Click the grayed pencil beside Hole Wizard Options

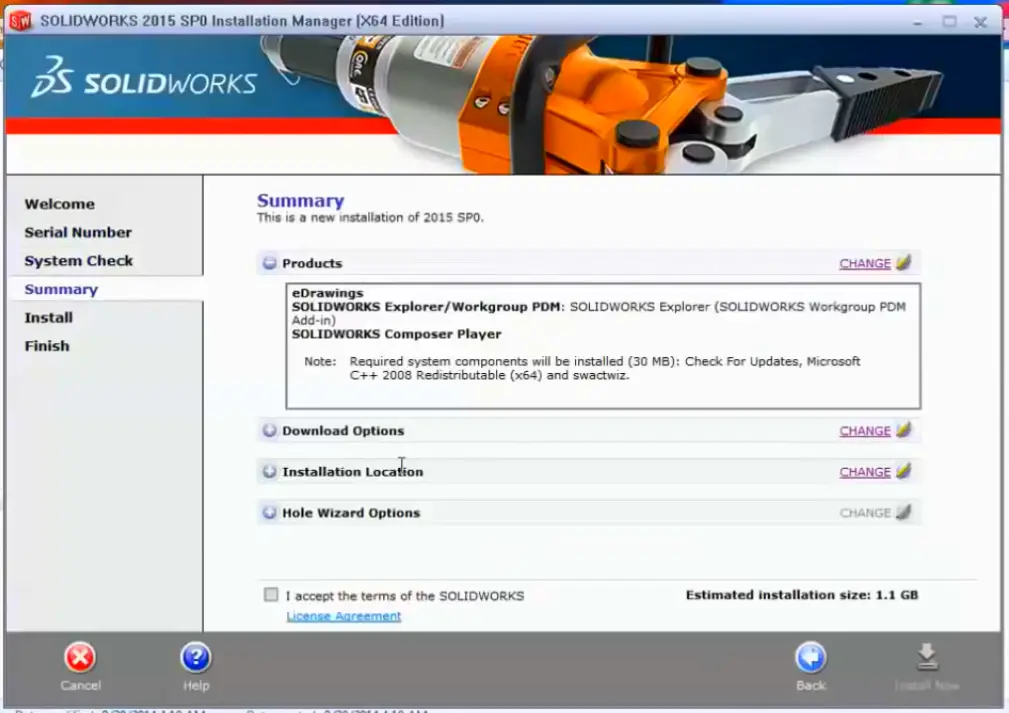click(902, 512)
